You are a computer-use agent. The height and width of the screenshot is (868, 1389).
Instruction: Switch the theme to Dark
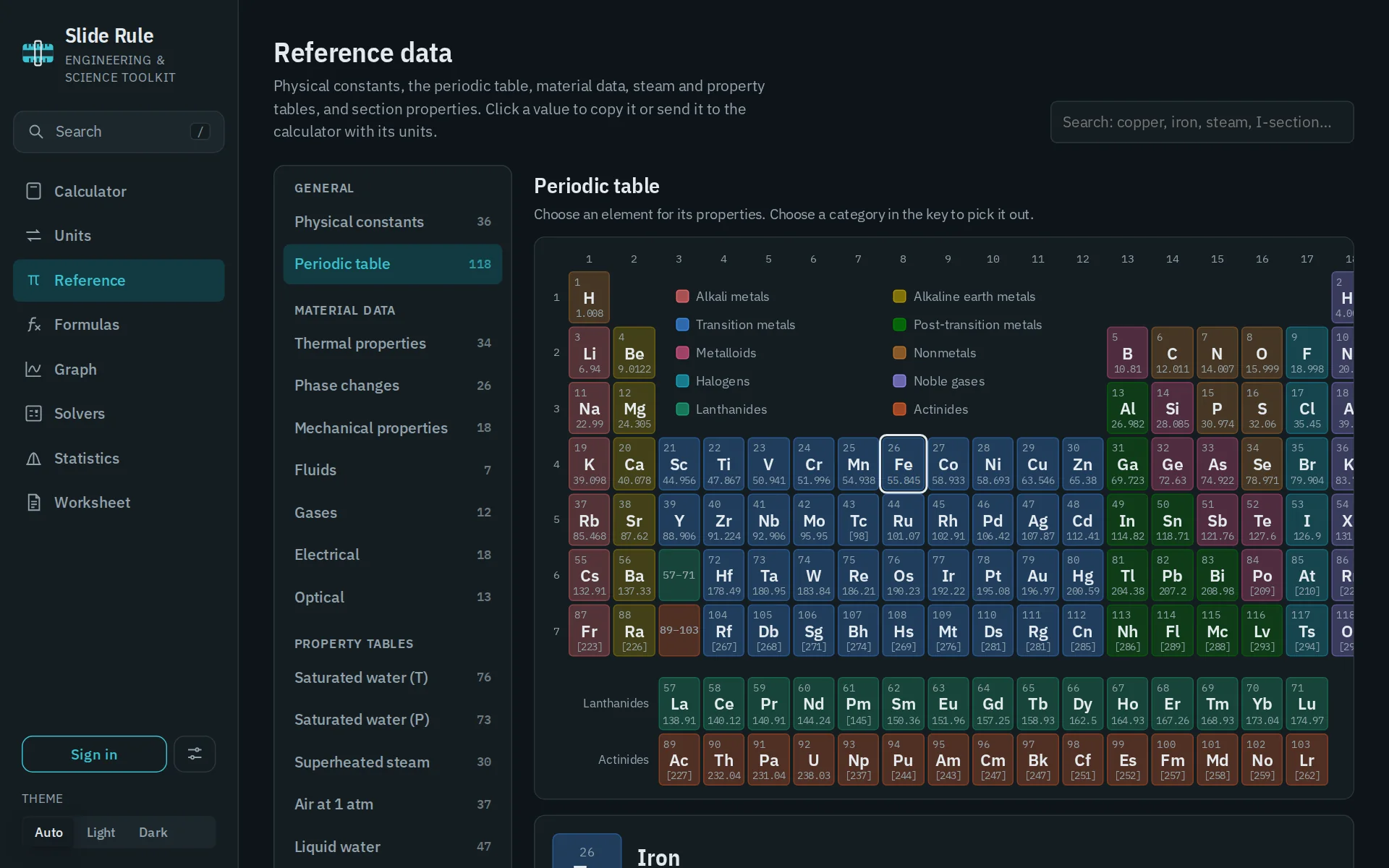[x=153, y=833]
